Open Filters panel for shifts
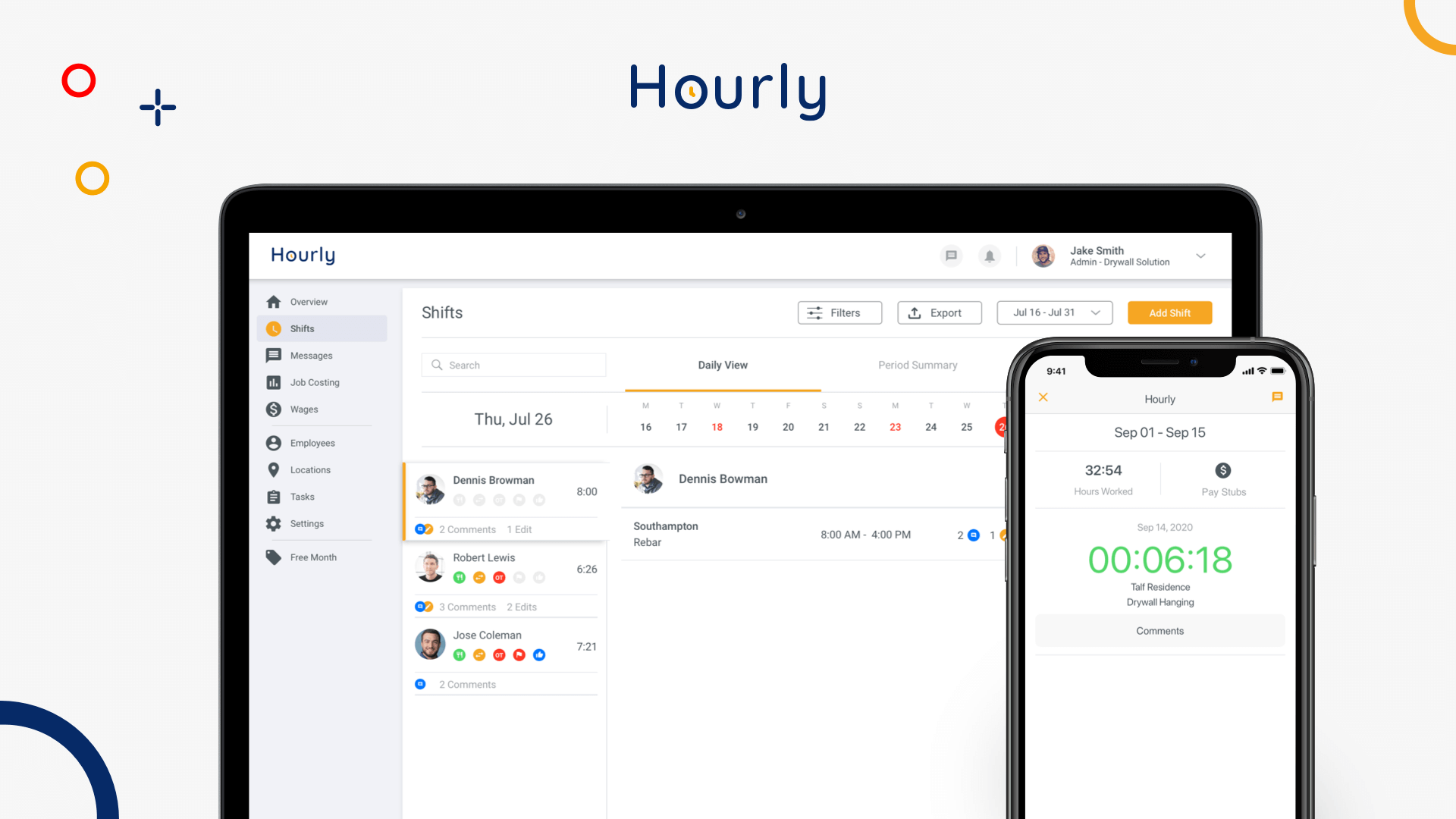The image size is (1456, 819). pos(838,312)
